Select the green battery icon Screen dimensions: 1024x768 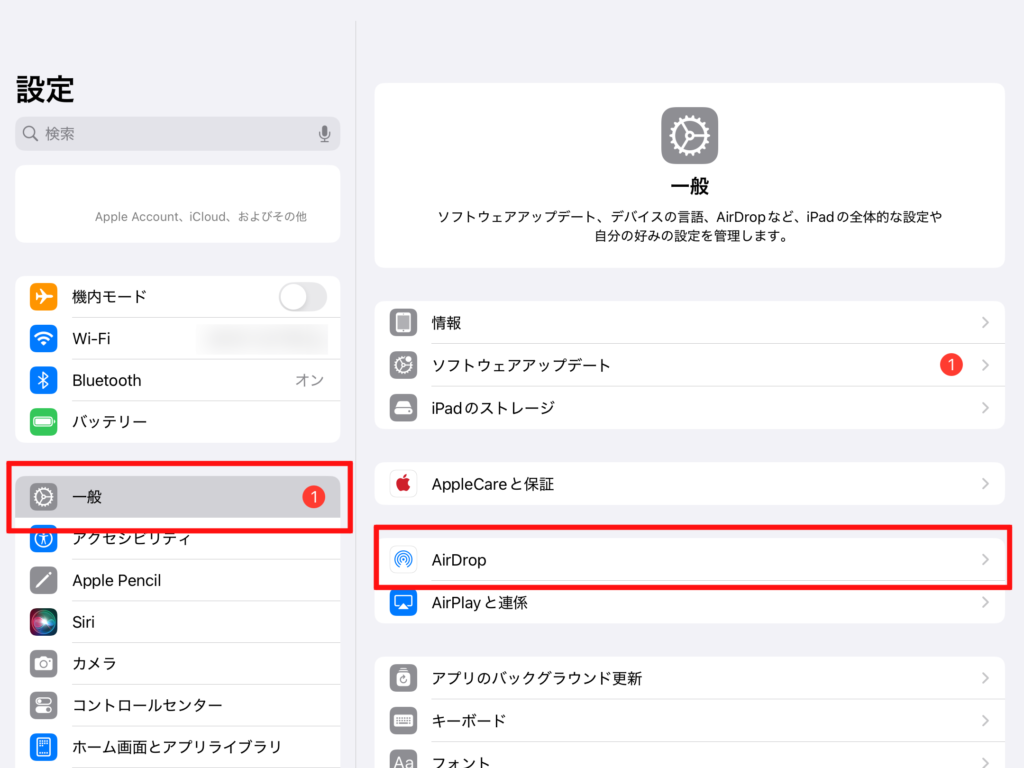coord(44,422)
